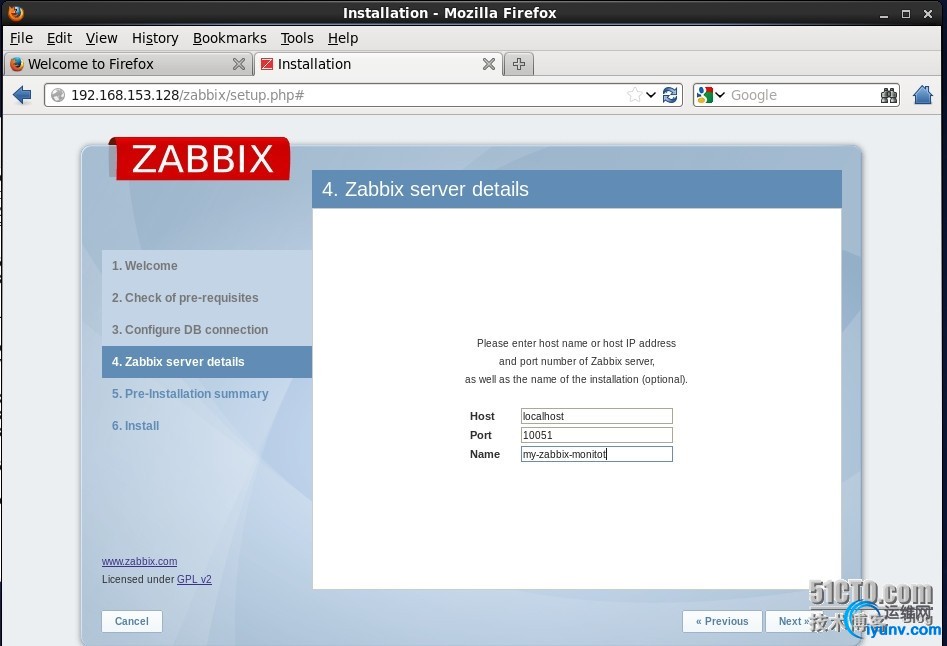Open the History menu
Screen dimensions: 947x646
155,38
